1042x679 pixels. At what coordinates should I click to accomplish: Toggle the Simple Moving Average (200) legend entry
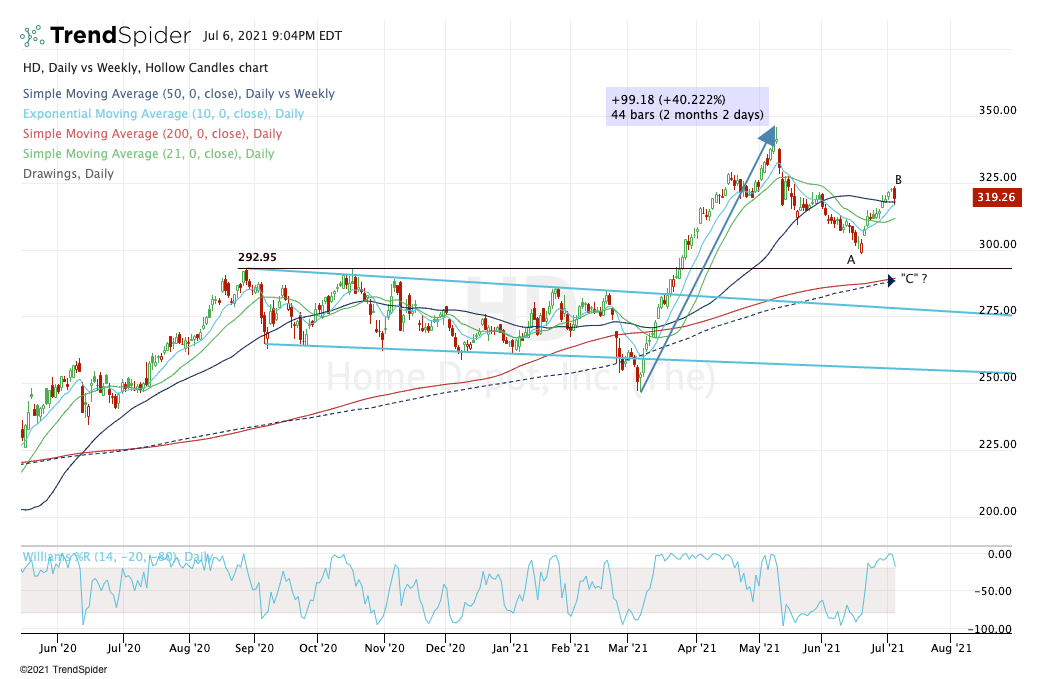[151, 134]
